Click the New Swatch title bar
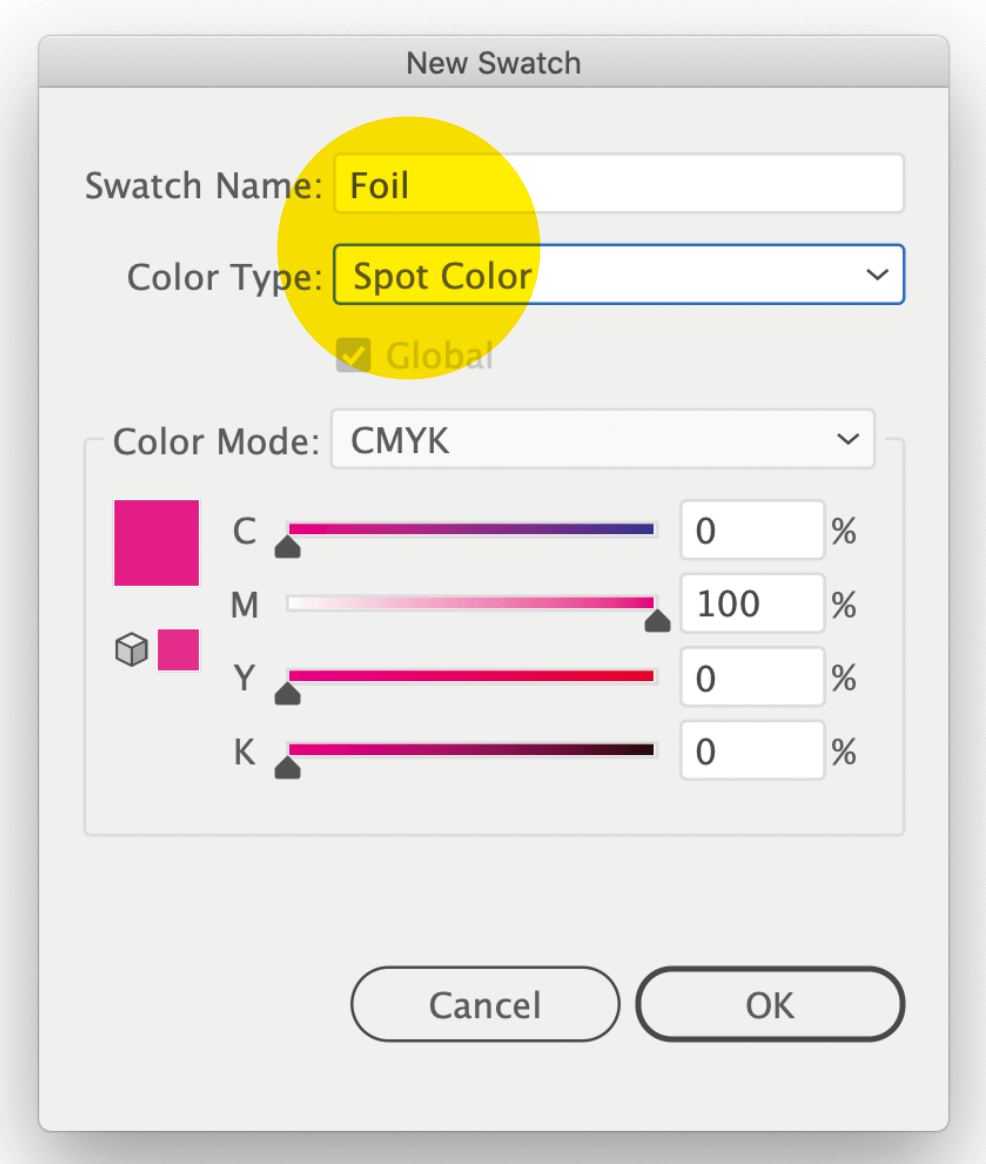This screenshot has height=1164, width=986. click(493, 63)
